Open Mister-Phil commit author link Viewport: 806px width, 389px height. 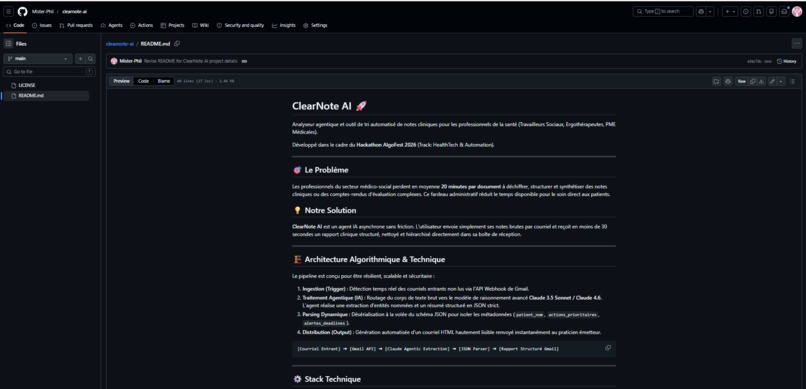tap(131, 61)
